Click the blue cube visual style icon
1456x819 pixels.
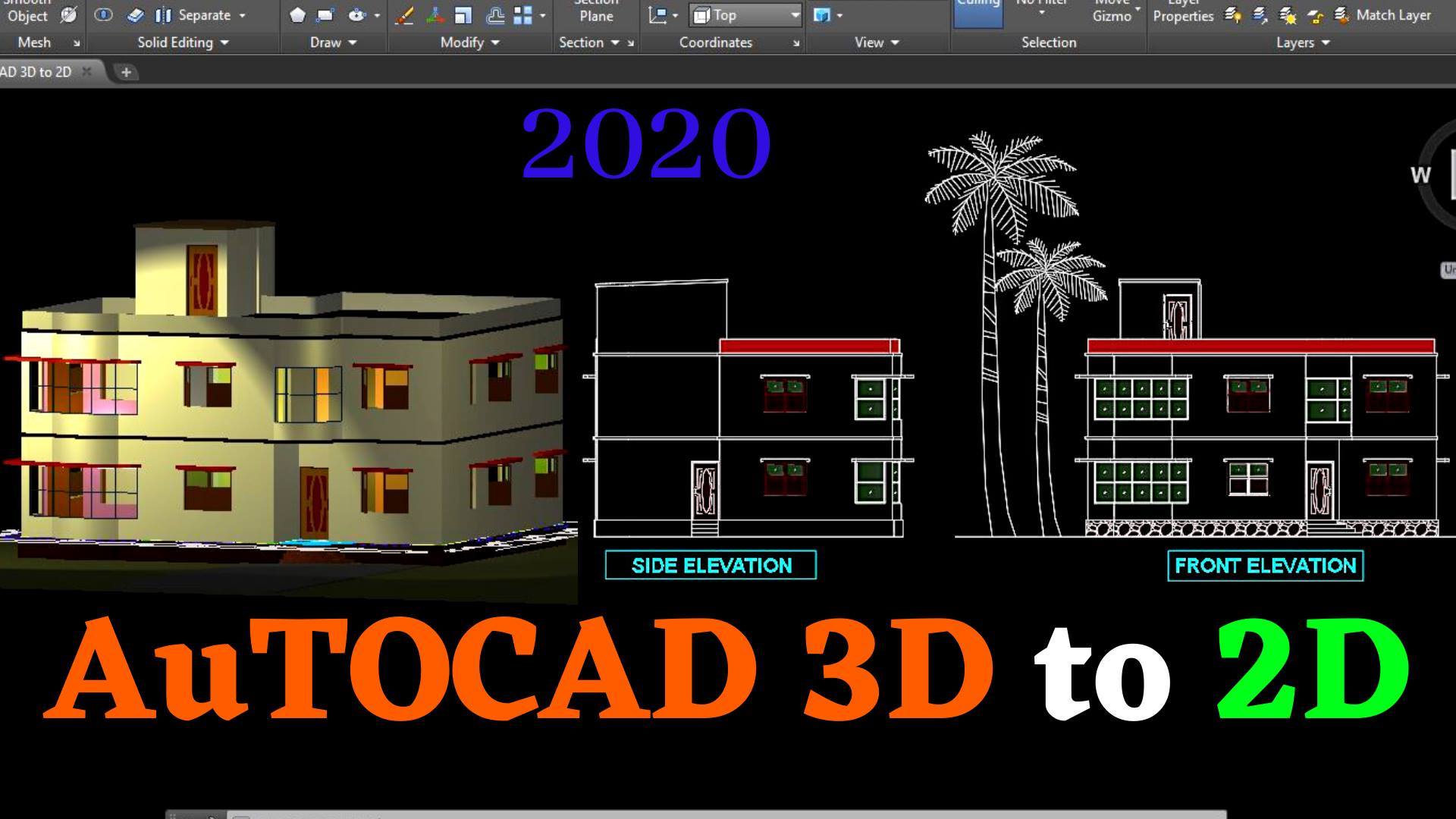pos(821,14)
